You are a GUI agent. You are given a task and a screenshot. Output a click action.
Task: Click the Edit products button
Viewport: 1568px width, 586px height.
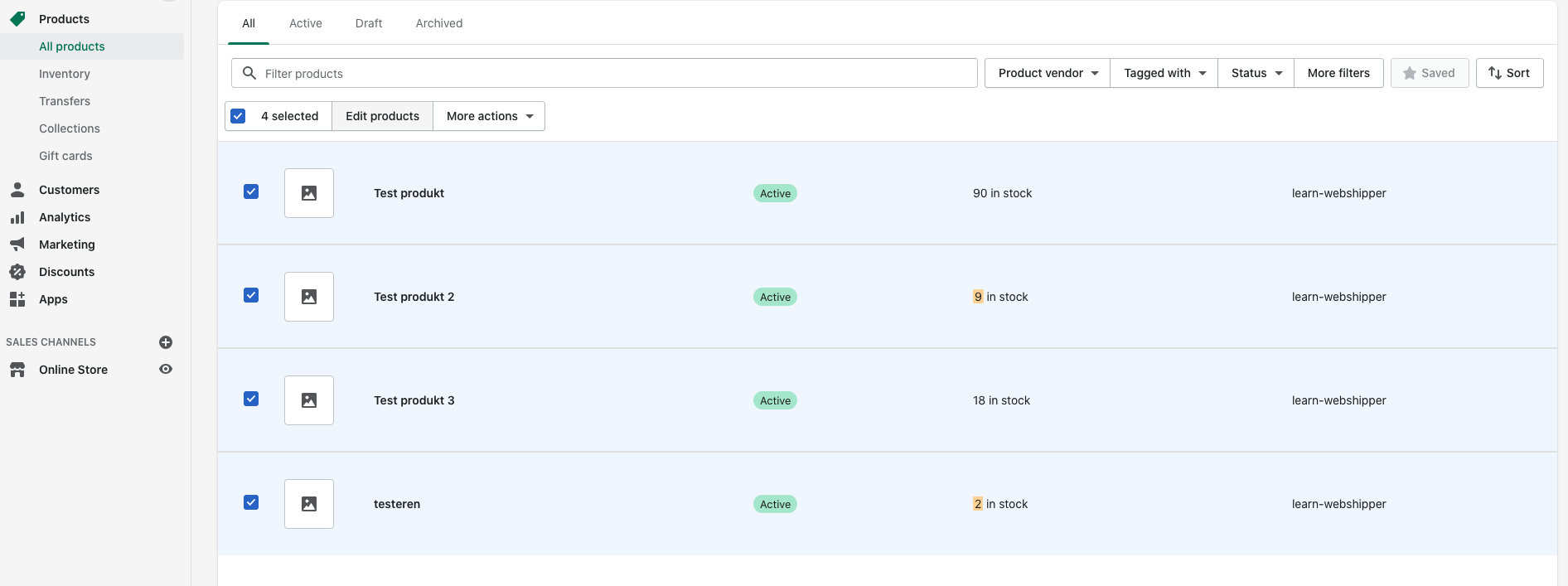(x=382, y=116)
